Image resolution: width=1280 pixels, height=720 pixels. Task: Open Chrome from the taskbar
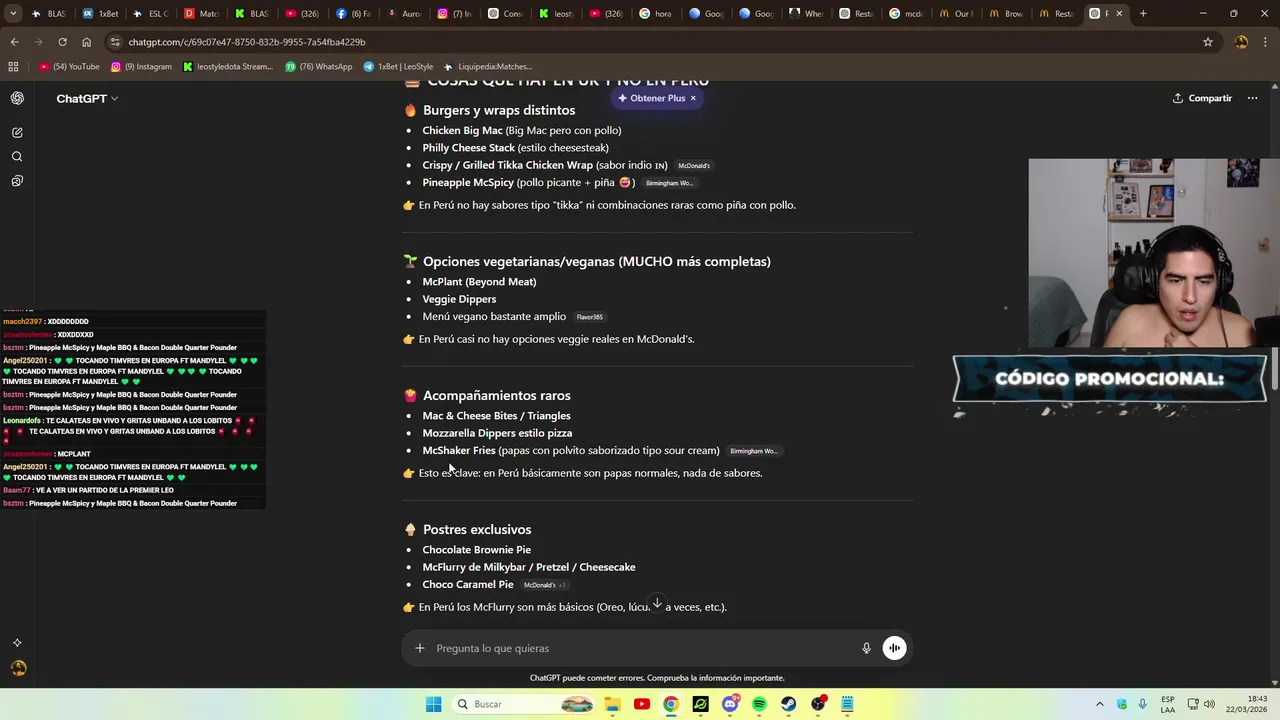671,704
